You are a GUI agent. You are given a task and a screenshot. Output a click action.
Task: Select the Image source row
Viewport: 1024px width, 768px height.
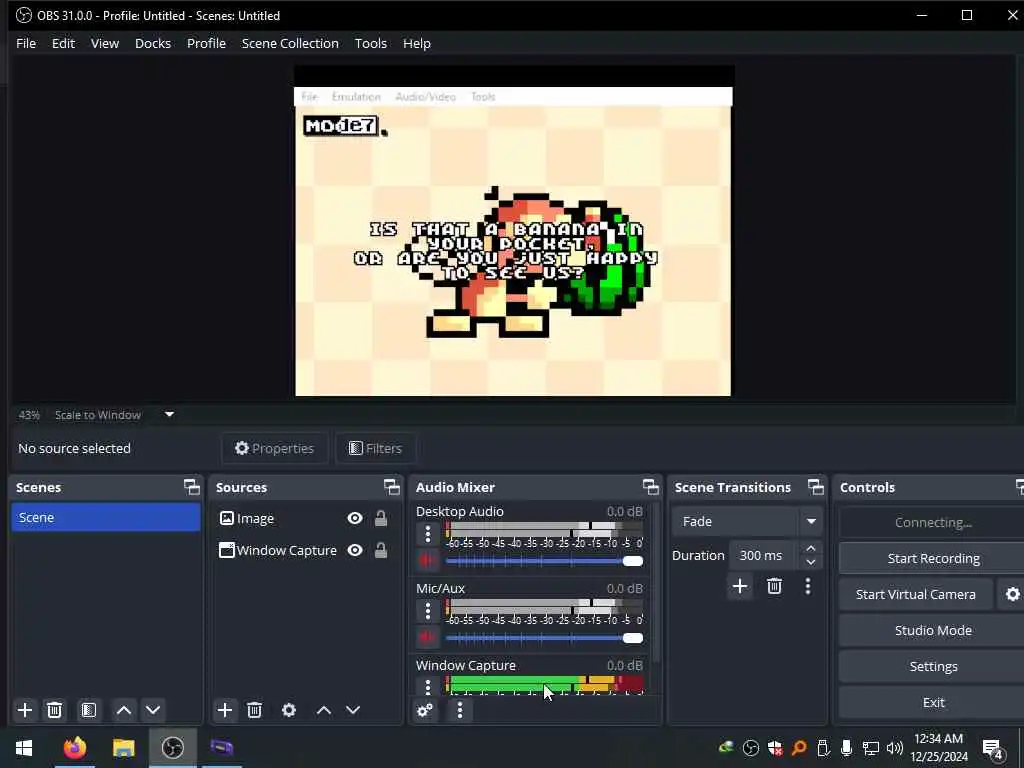point(305,518)
